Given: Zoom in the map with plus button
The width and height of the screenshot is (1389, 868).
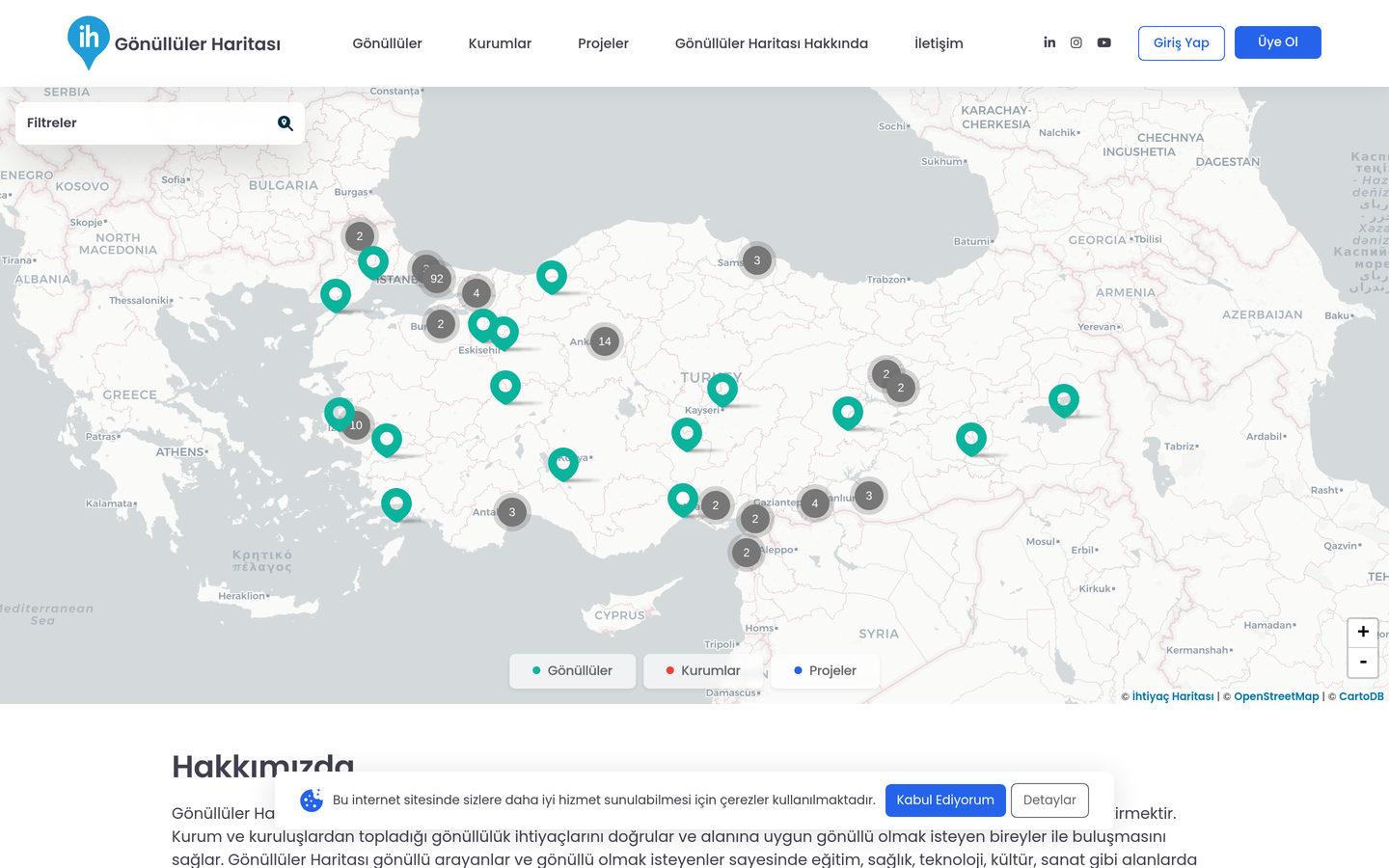Looking at the screenshot, I should [1363, 632].
